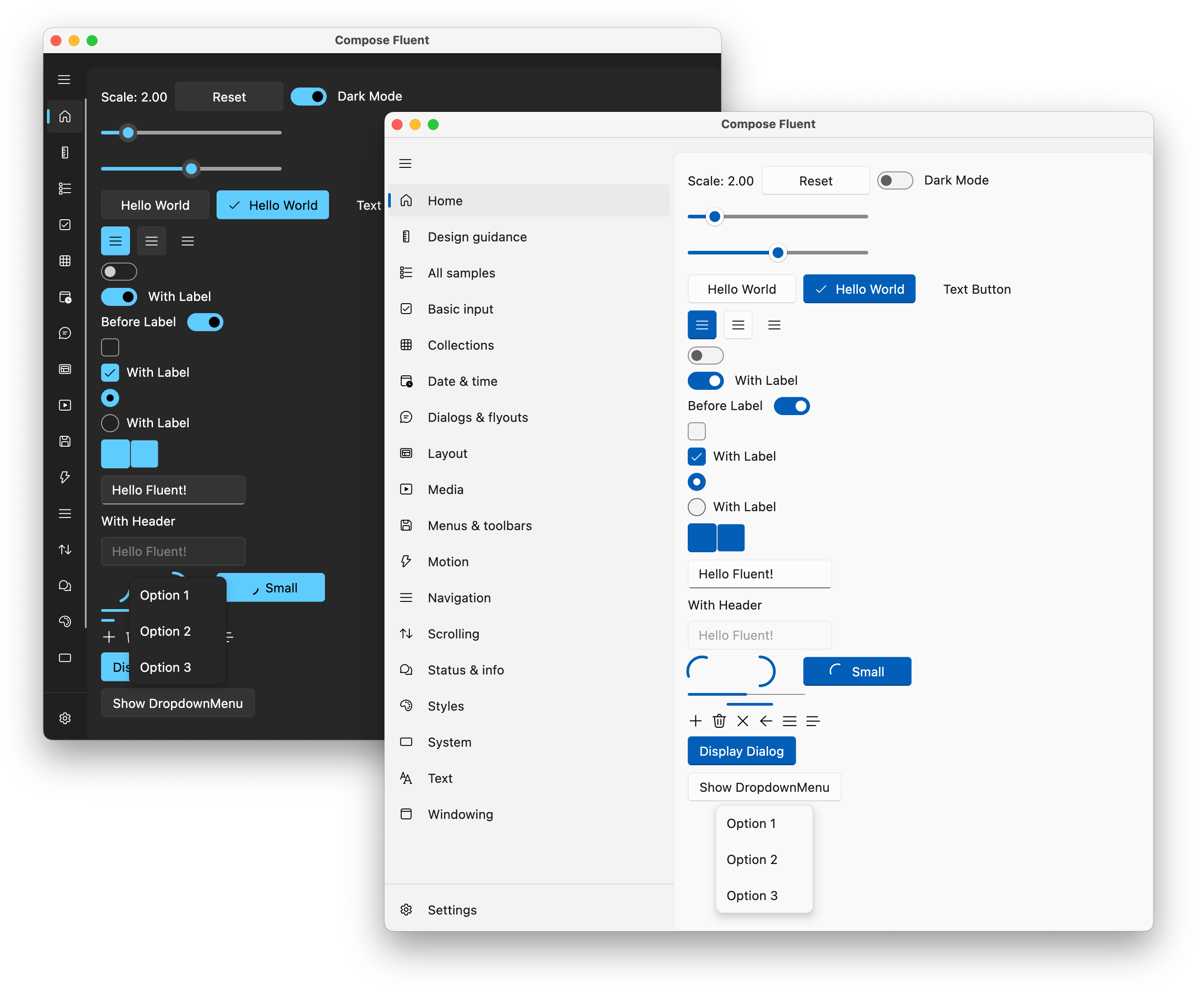Click Reset button in light window
1204x998 pixels.
815,181
